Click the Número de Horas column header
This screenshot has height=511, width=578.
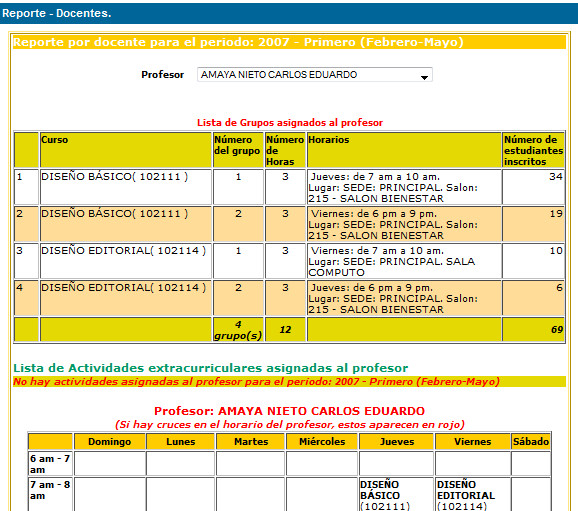click(285, 150)
